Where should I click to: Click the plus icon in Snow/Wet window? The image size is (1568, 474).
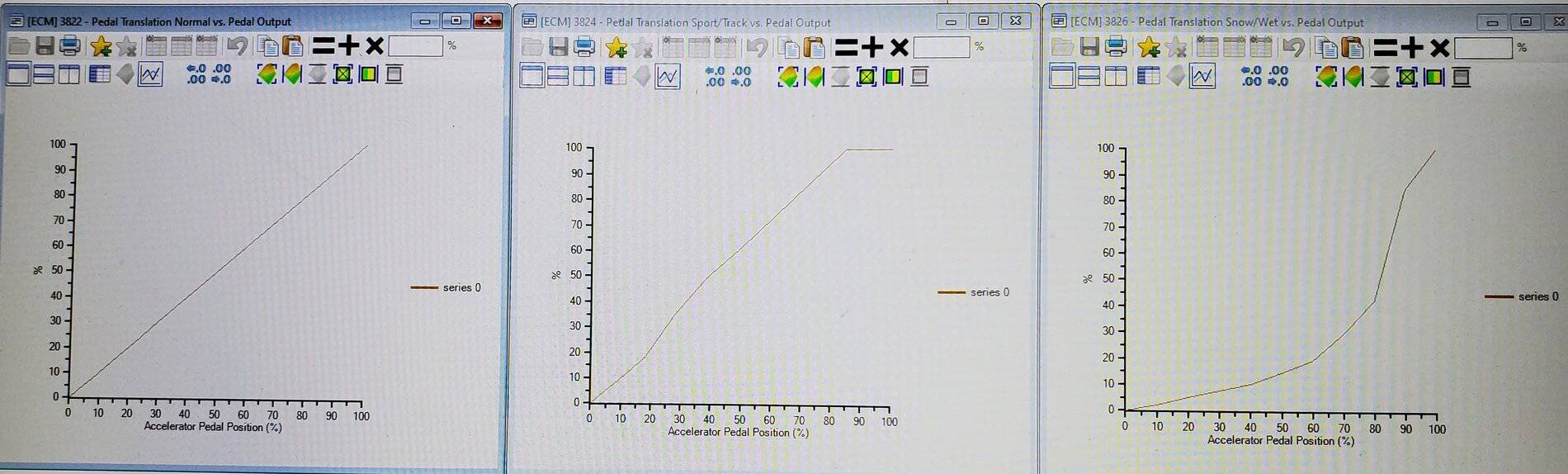(1413, 48)
